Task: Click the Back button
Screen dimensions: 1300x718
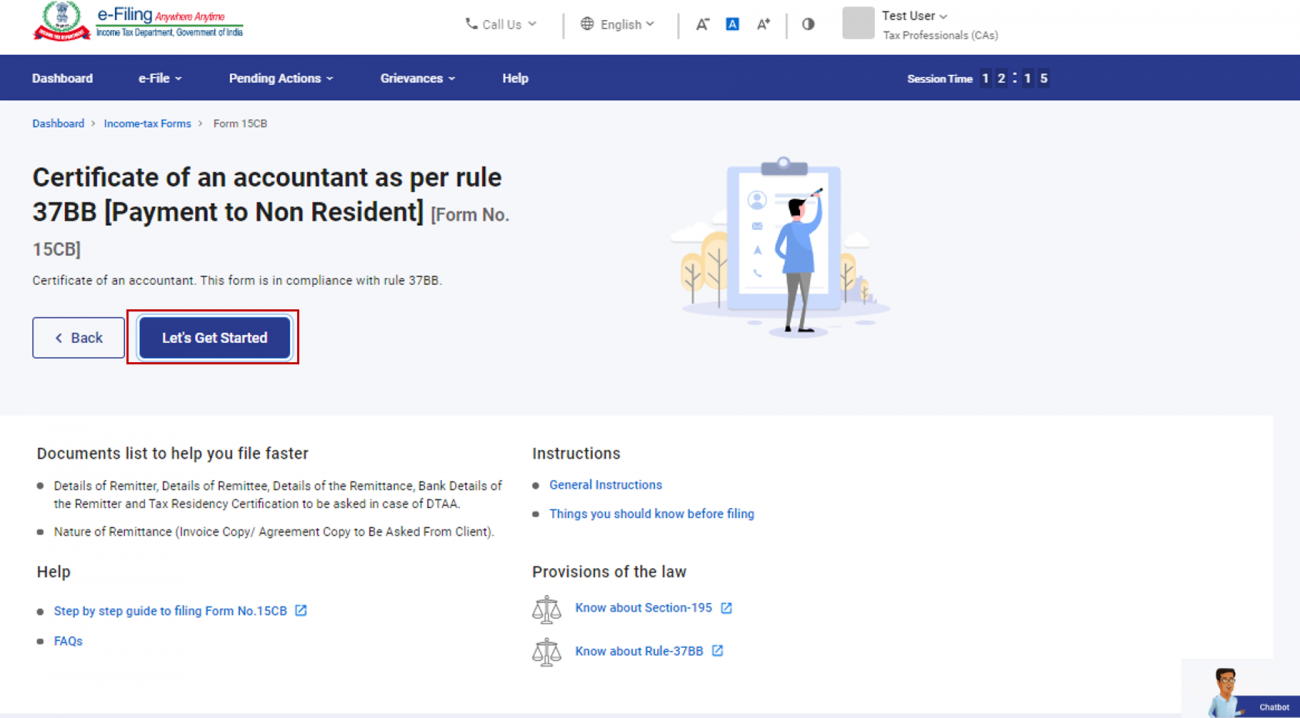Action: pyautogui.click(x=78, y=337)
